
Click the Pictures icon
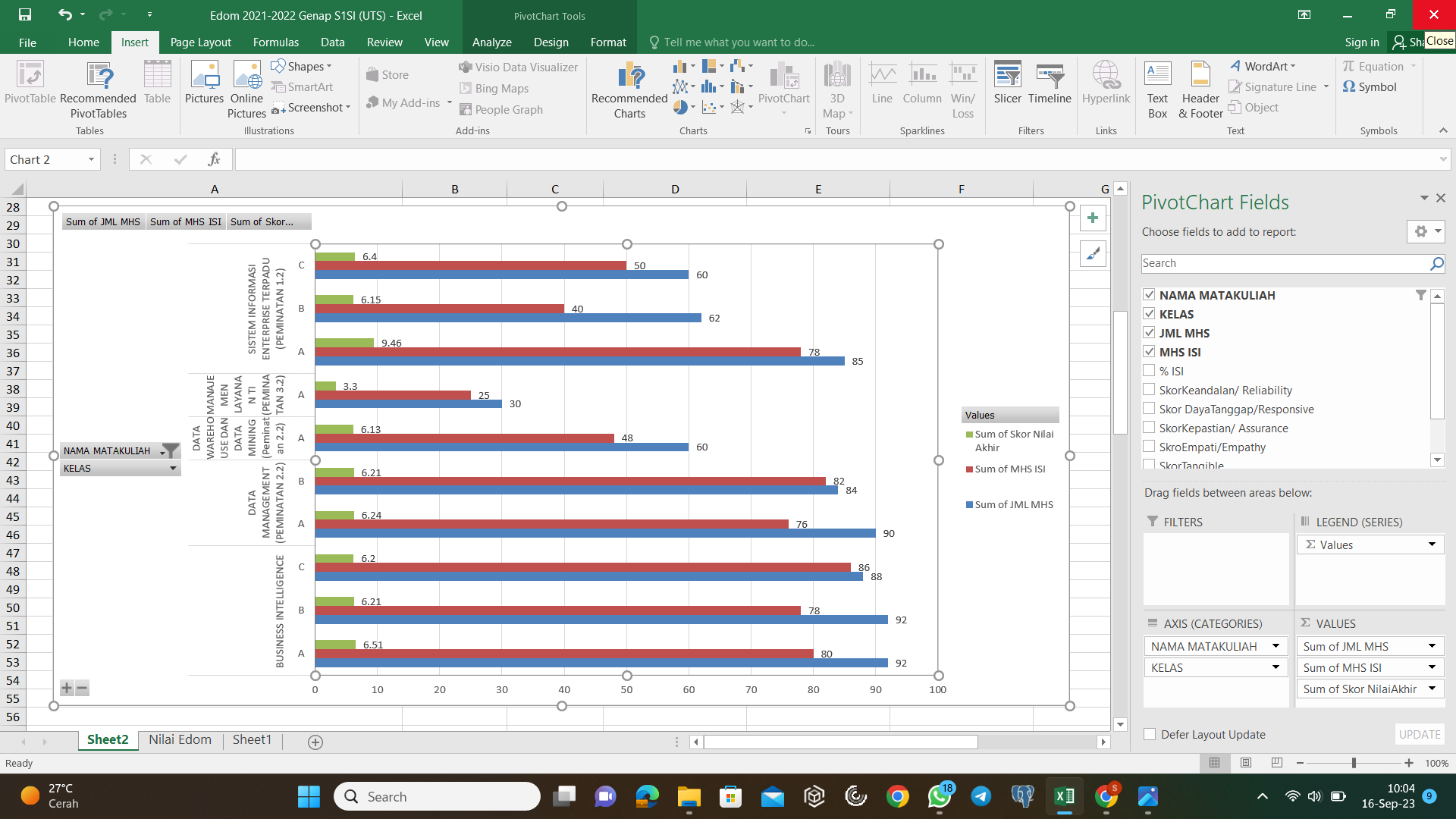coord(205,82)
